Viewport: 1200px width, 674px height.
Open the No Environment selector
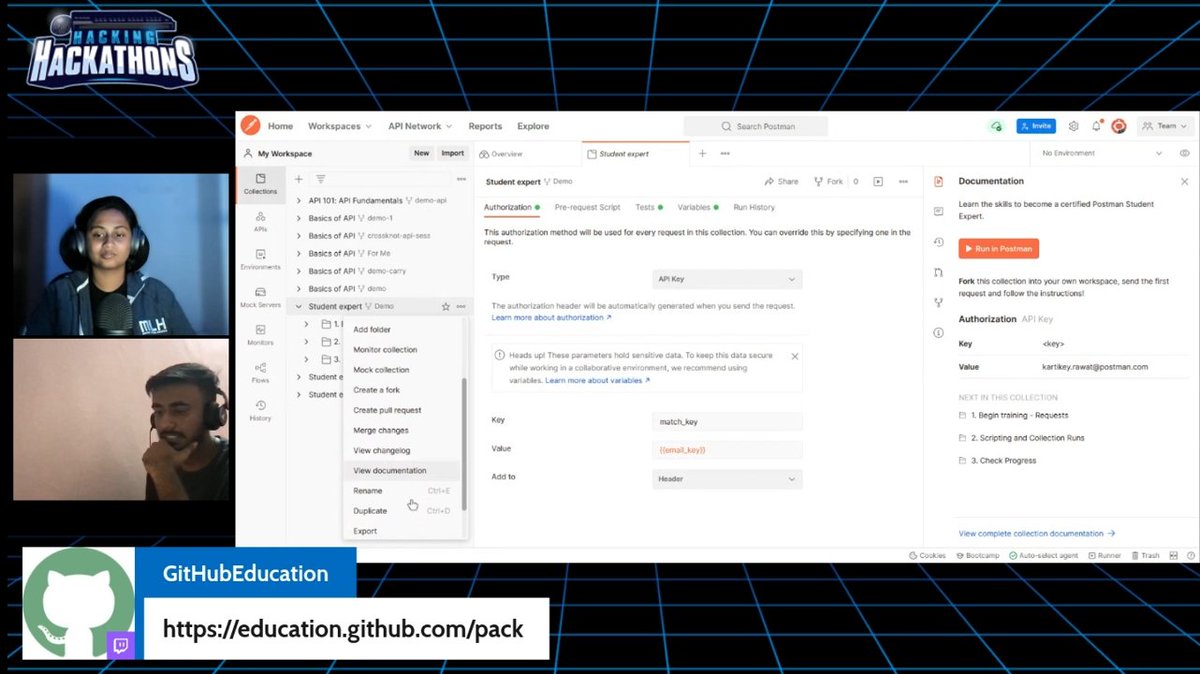[x=1104, y=154]
